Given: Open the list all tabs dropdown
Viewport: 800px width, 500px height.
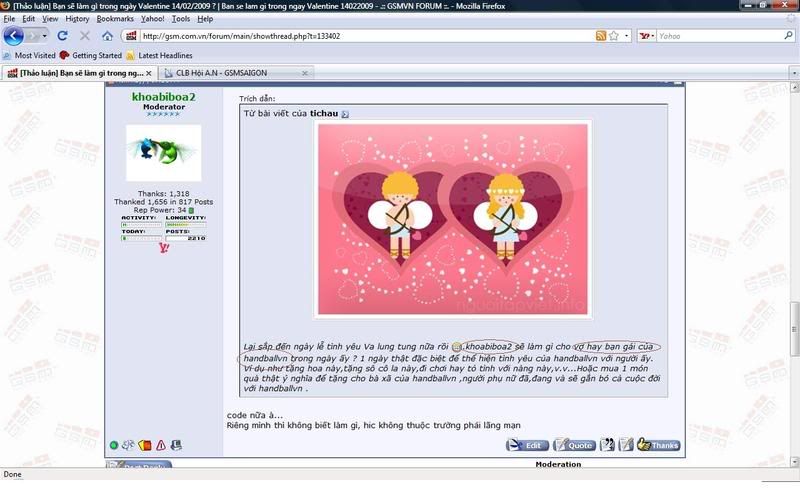Looking at the screenshot, I should tap(794, 73).
